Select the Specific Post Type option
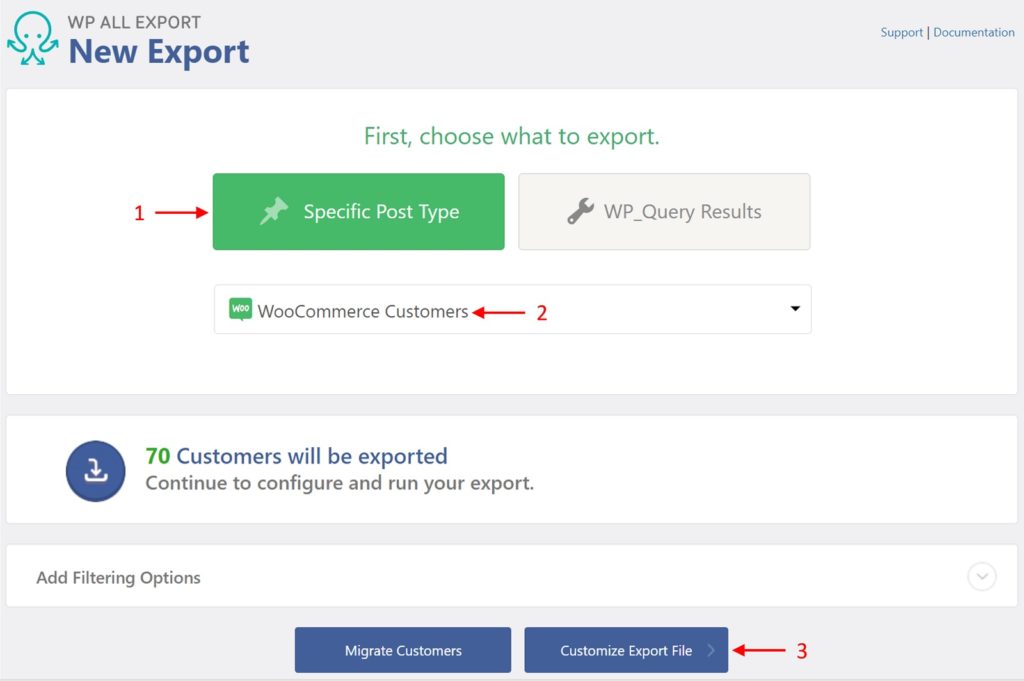This screenshot has height=681, width=1024. (358, 211)
